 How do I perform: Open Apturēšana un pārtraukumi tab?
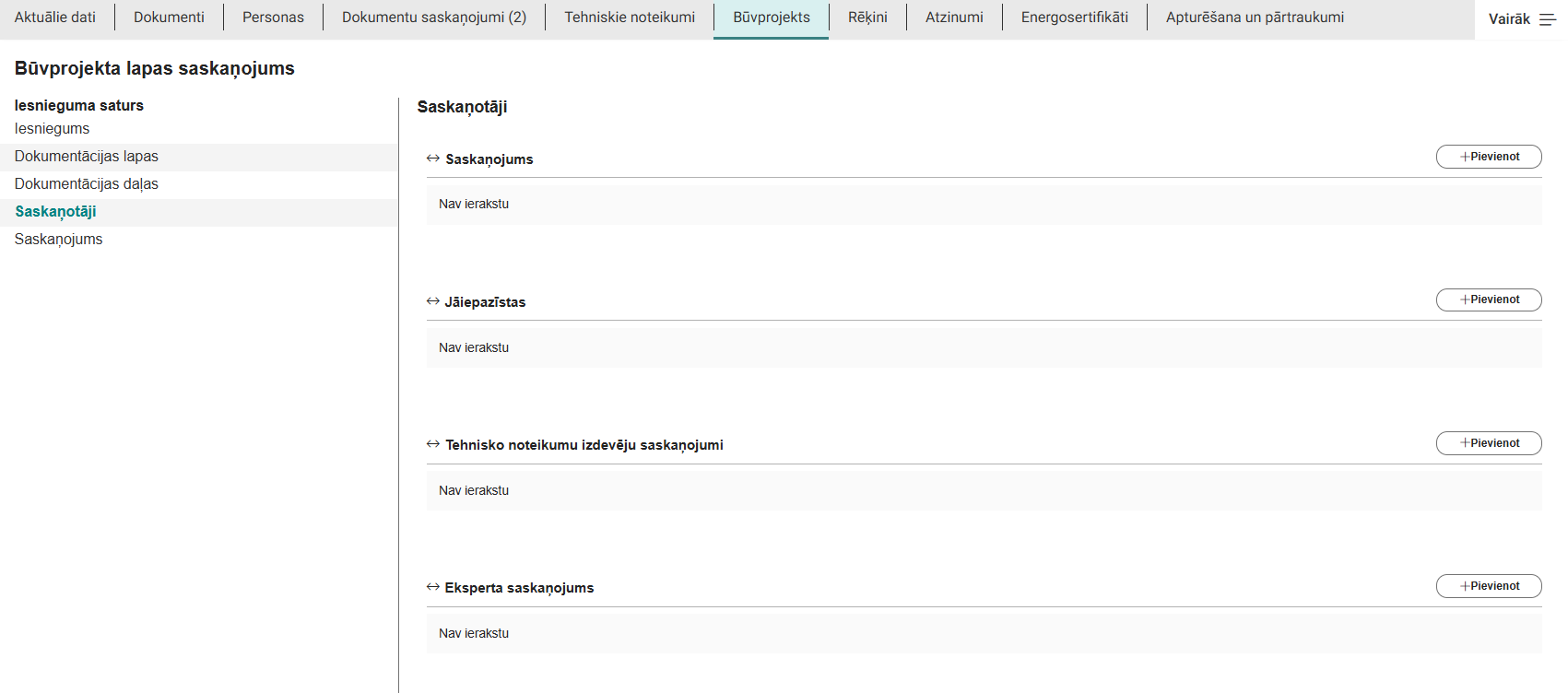[1254, 18]
